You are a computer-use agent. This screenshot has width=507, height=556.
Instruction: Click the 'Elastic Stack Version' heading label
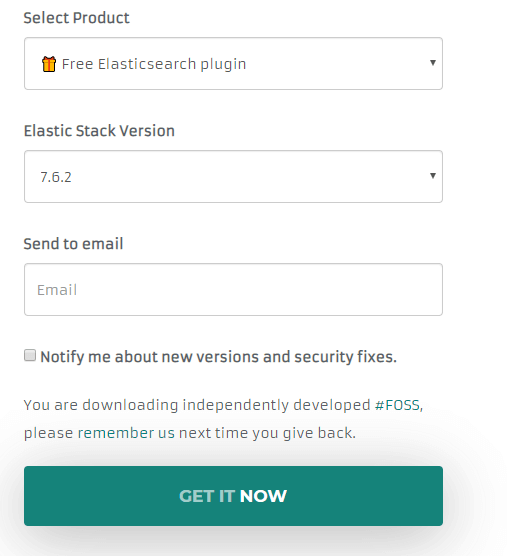tap(99, 130)
